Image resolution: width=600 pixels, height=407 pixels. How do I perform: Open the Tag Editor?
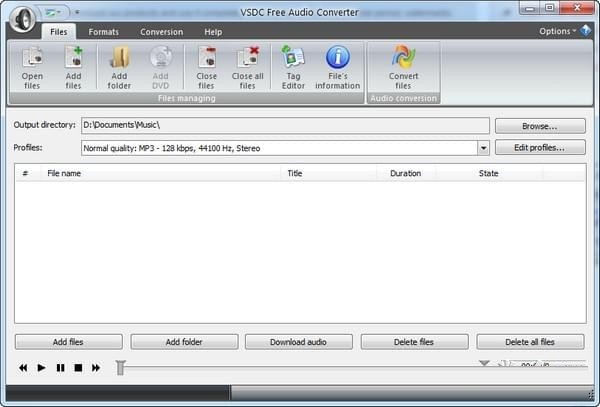[x=293, y=67]
